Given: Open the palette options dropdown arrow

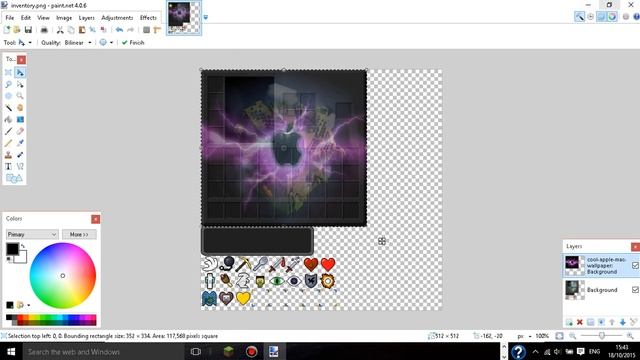Looking at the screenshot, I should tap(28, 305).
